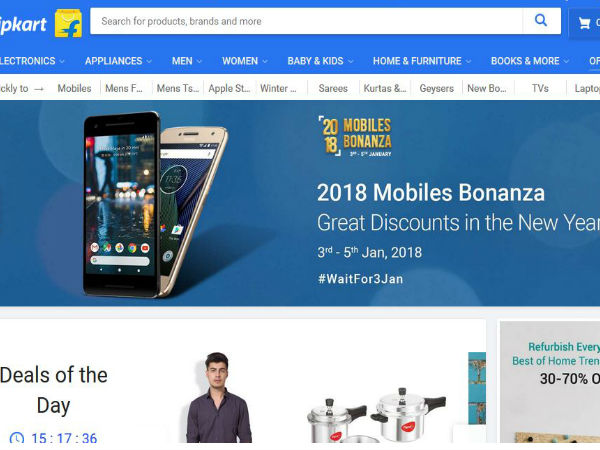Click in the product search field

pyautogui.click(x=306, y=21)
